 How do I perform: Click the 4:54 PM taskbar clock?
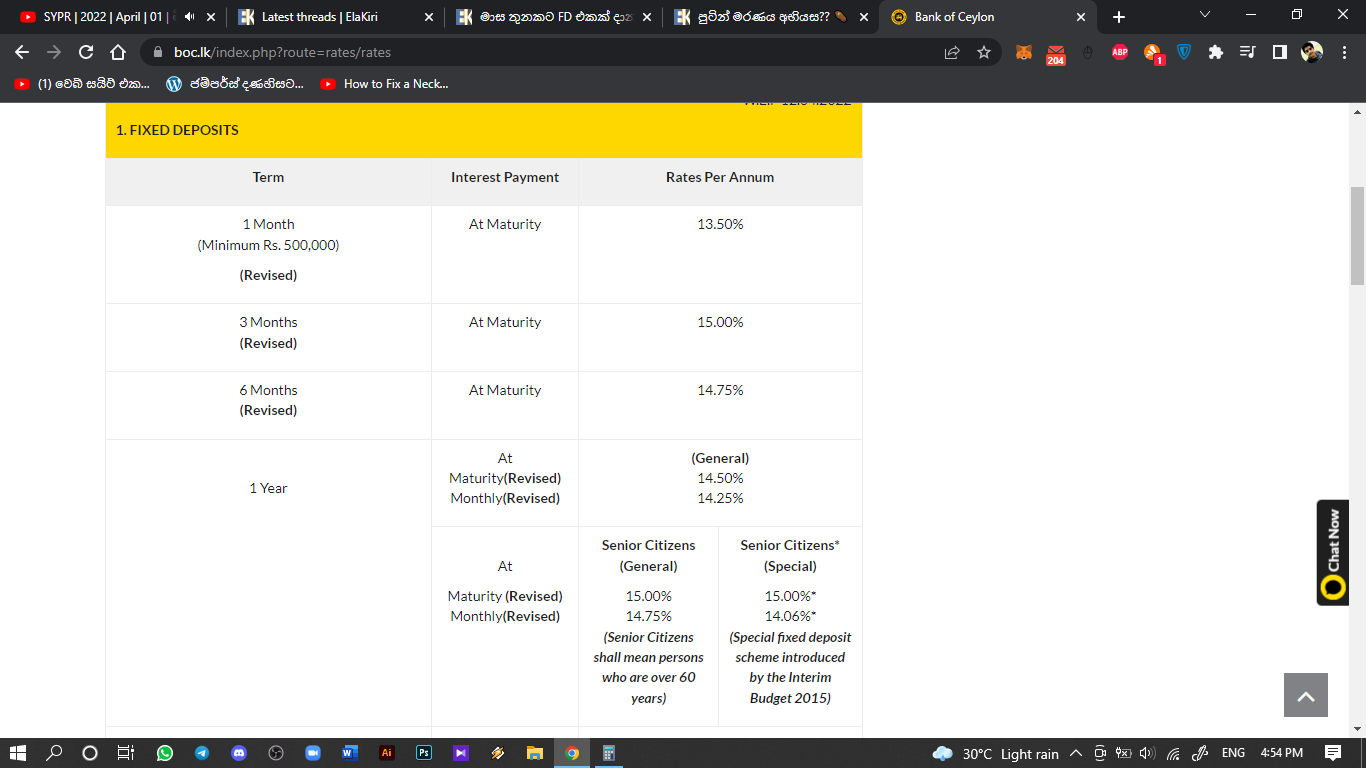[x=1281, y=753]
